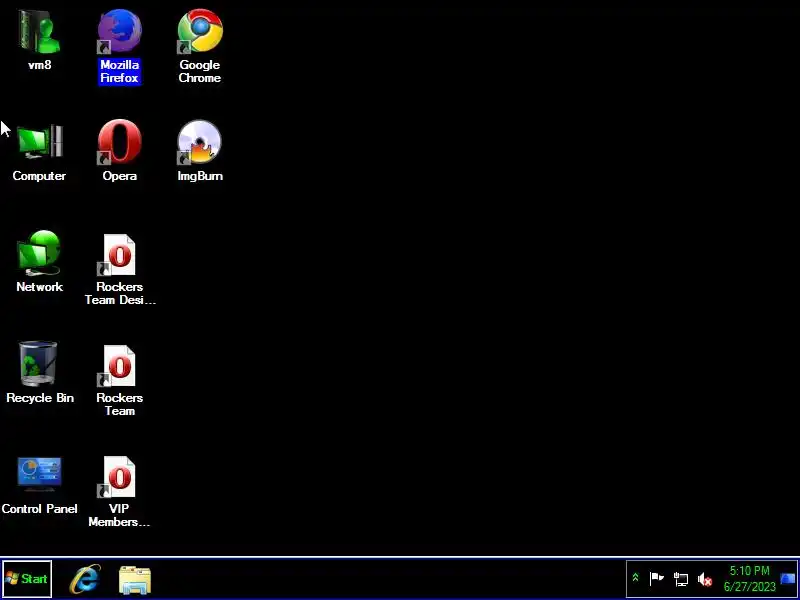Click the Start button
This screenshot has height=600, width=800.
pyautogui.click(x=27, y=579)
